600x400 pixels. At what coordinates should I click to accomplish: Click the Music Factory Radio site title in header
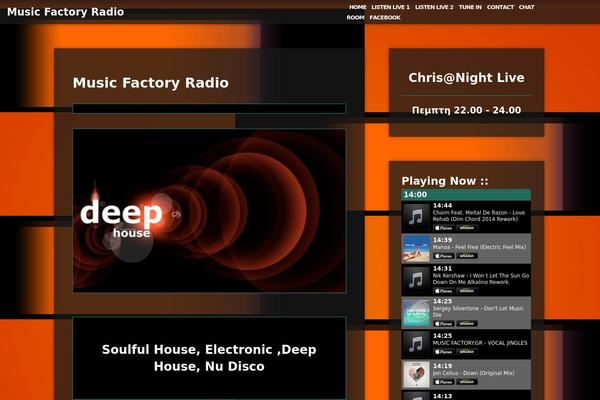65,12
